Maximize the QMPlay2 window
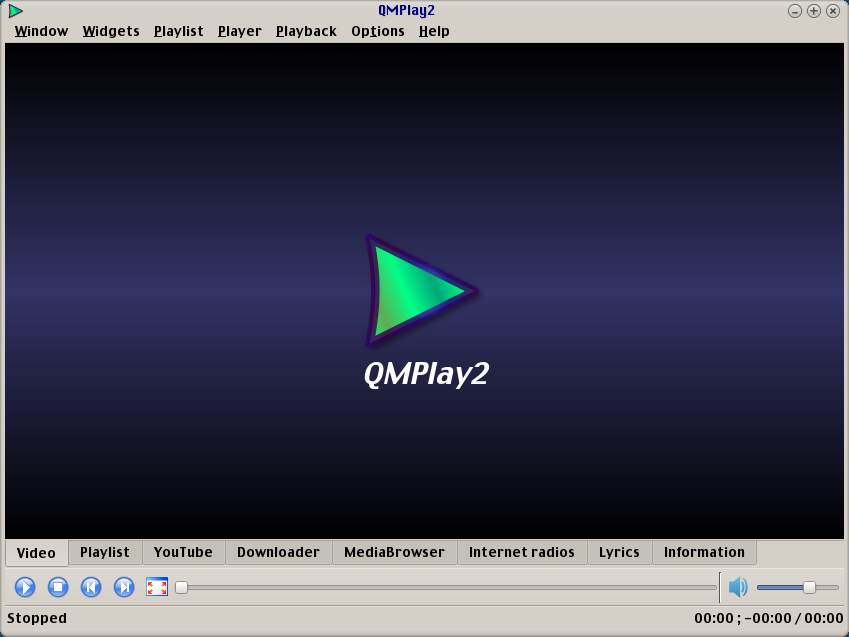This screenshot has width=849, height=637. [814, 11]
